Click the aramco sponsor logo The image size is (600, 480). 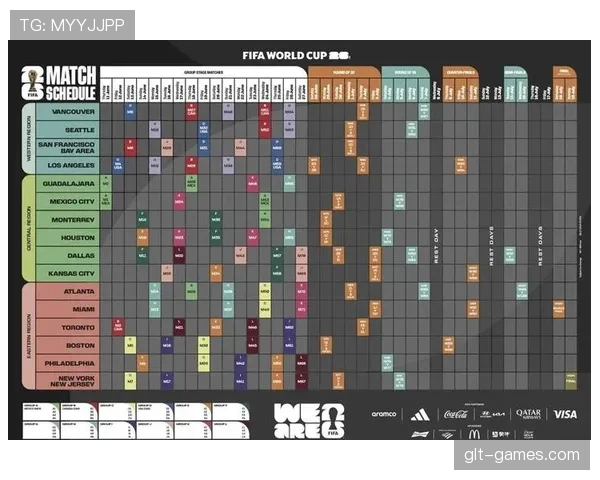click(x=384, y=414)
